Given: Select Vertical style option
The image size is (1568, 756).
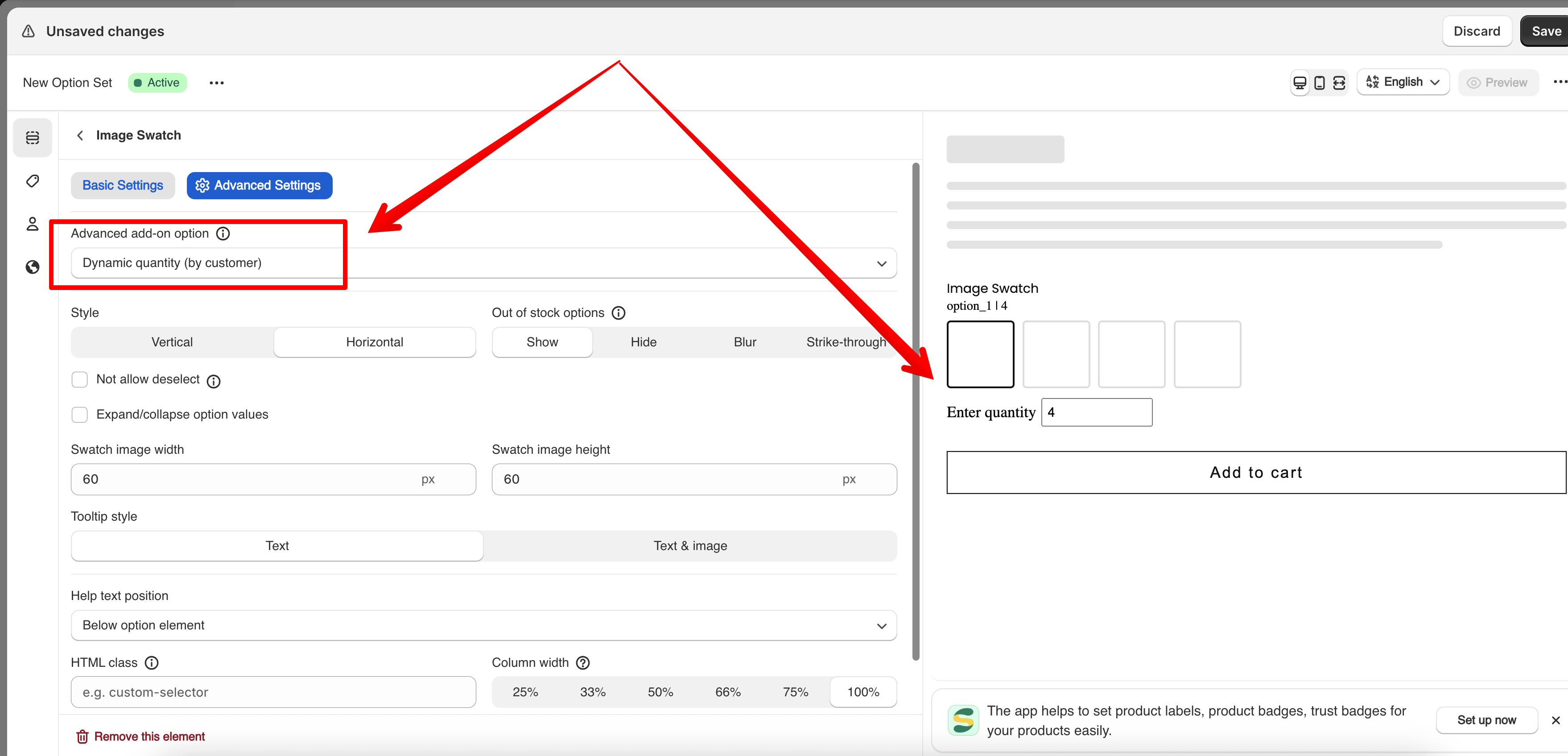Looking at the screenshot, I should click(172, 342).
